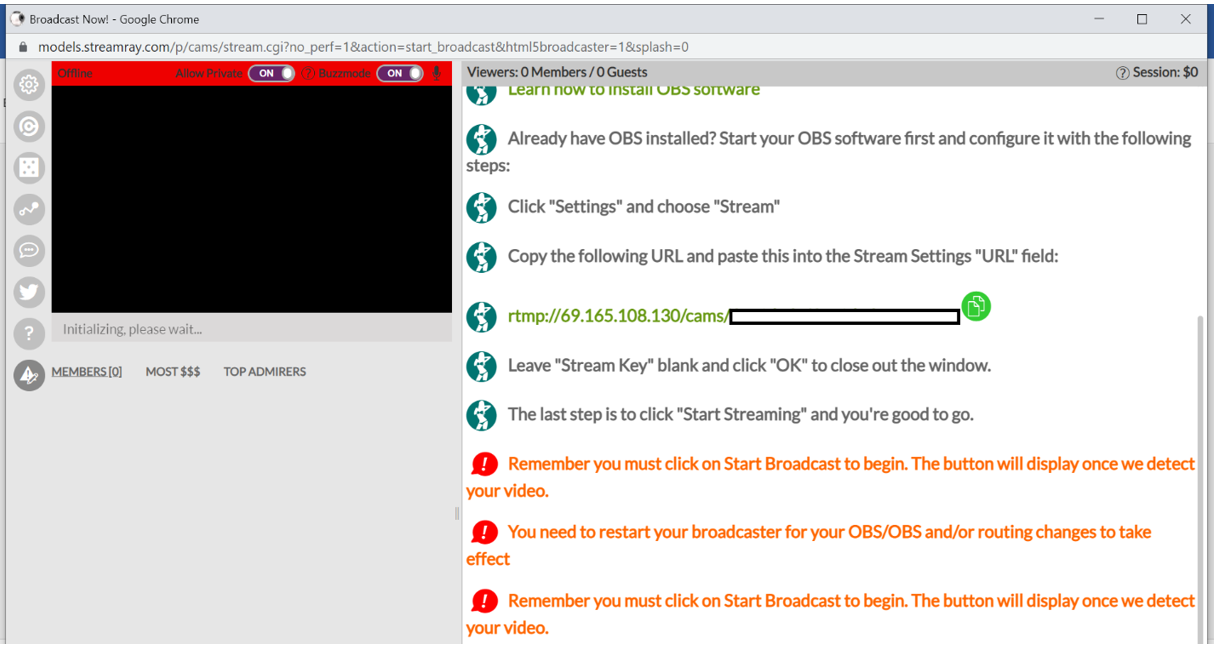Screen dimensions: 1217x645
Task: Click the Session: $0 text
Action: [x=1165, y=72]
